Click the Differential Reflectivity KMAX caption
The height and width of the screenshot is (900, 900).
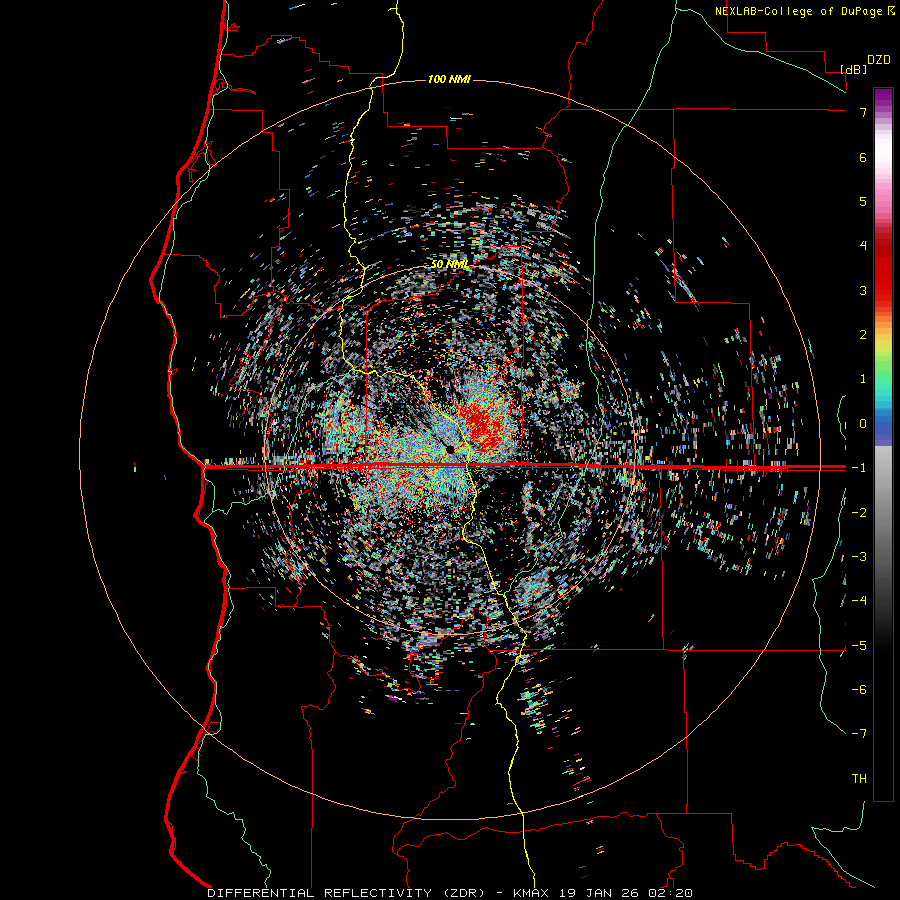point(449,893)
